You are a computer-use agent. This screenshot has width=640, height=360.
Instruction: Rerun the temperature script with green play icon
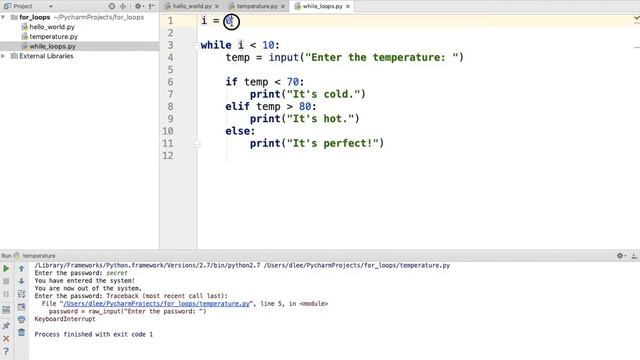[6, 269]
